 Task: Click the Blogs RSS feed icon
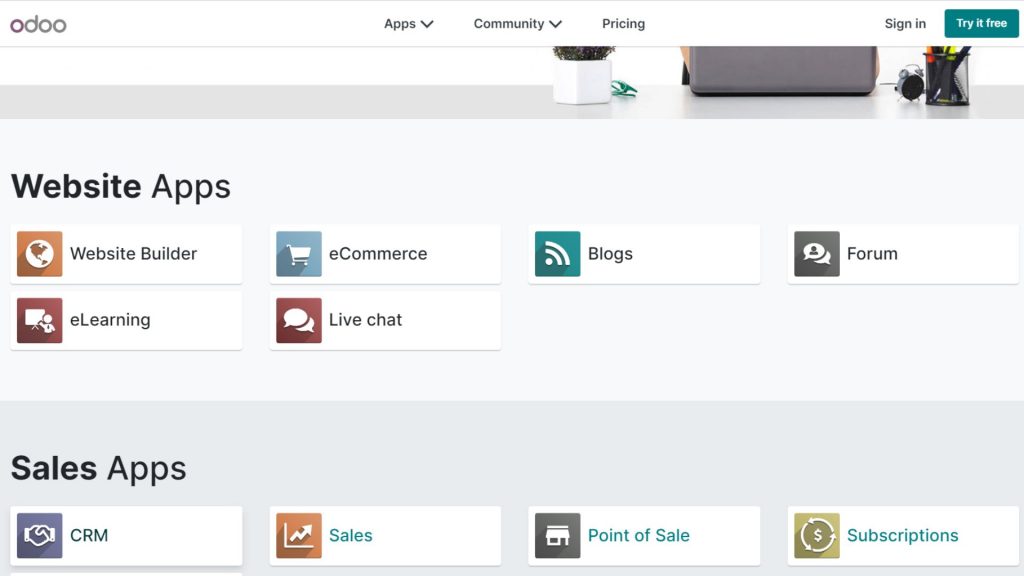coord(558,254)
